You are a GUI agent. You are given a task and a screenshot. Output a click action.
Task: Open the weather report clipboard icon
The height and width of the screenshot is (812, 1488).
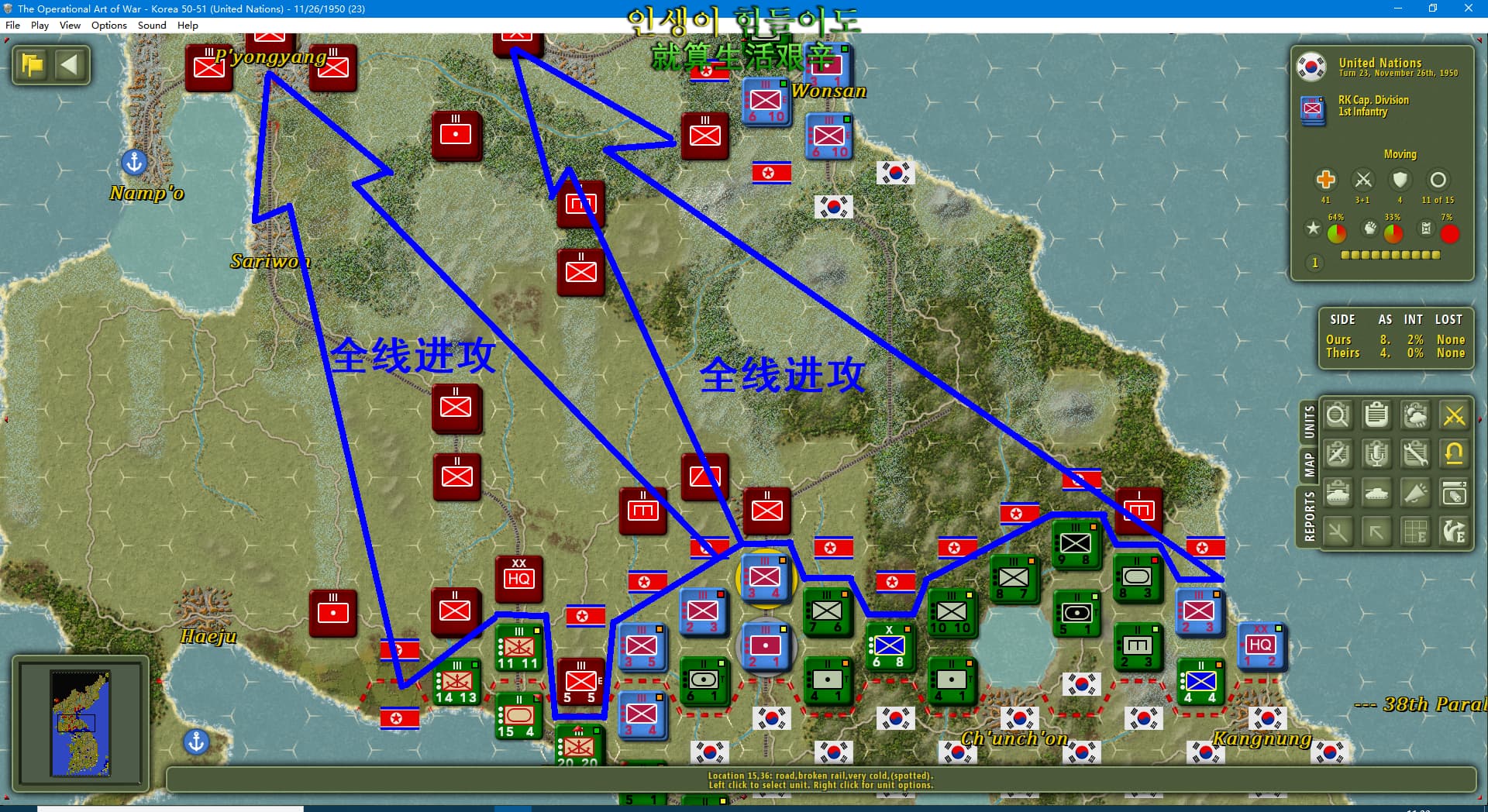[1415, 416]
